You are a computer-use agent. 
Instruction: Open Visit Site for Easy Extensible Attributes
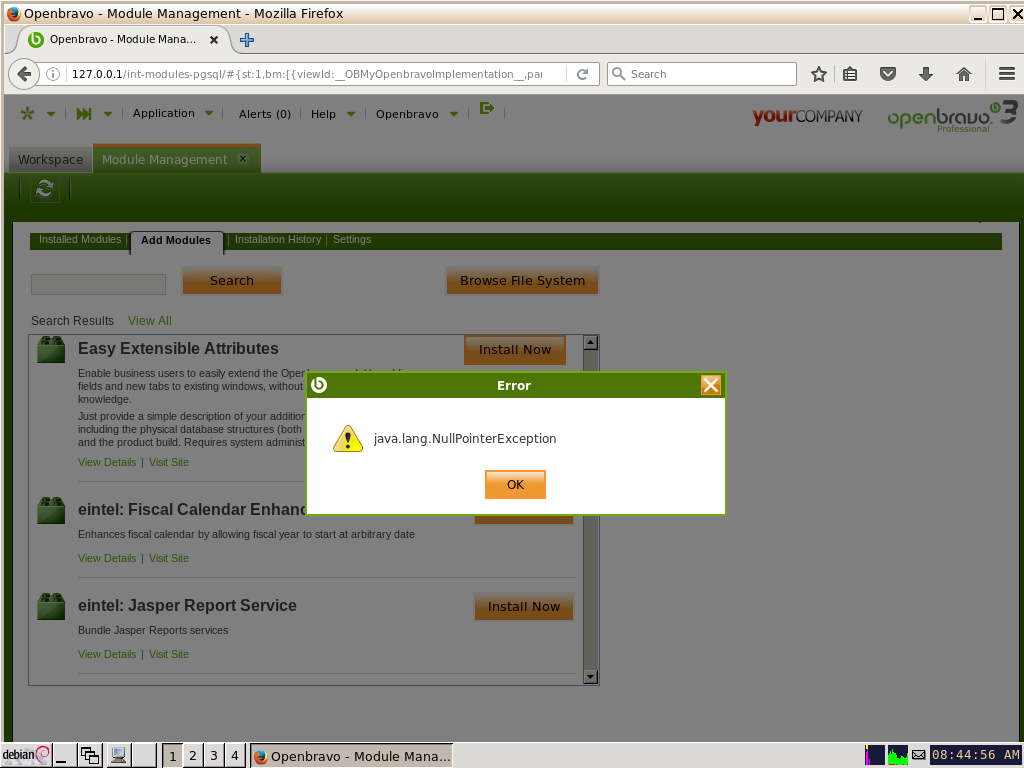click(x=168, y=462)
